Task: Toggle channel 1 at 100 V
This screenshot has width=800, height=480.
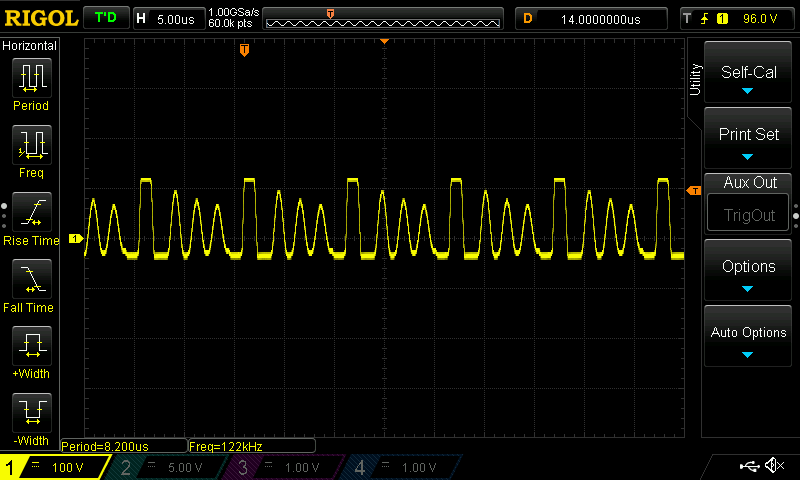Action: click(x=54, y=467)
